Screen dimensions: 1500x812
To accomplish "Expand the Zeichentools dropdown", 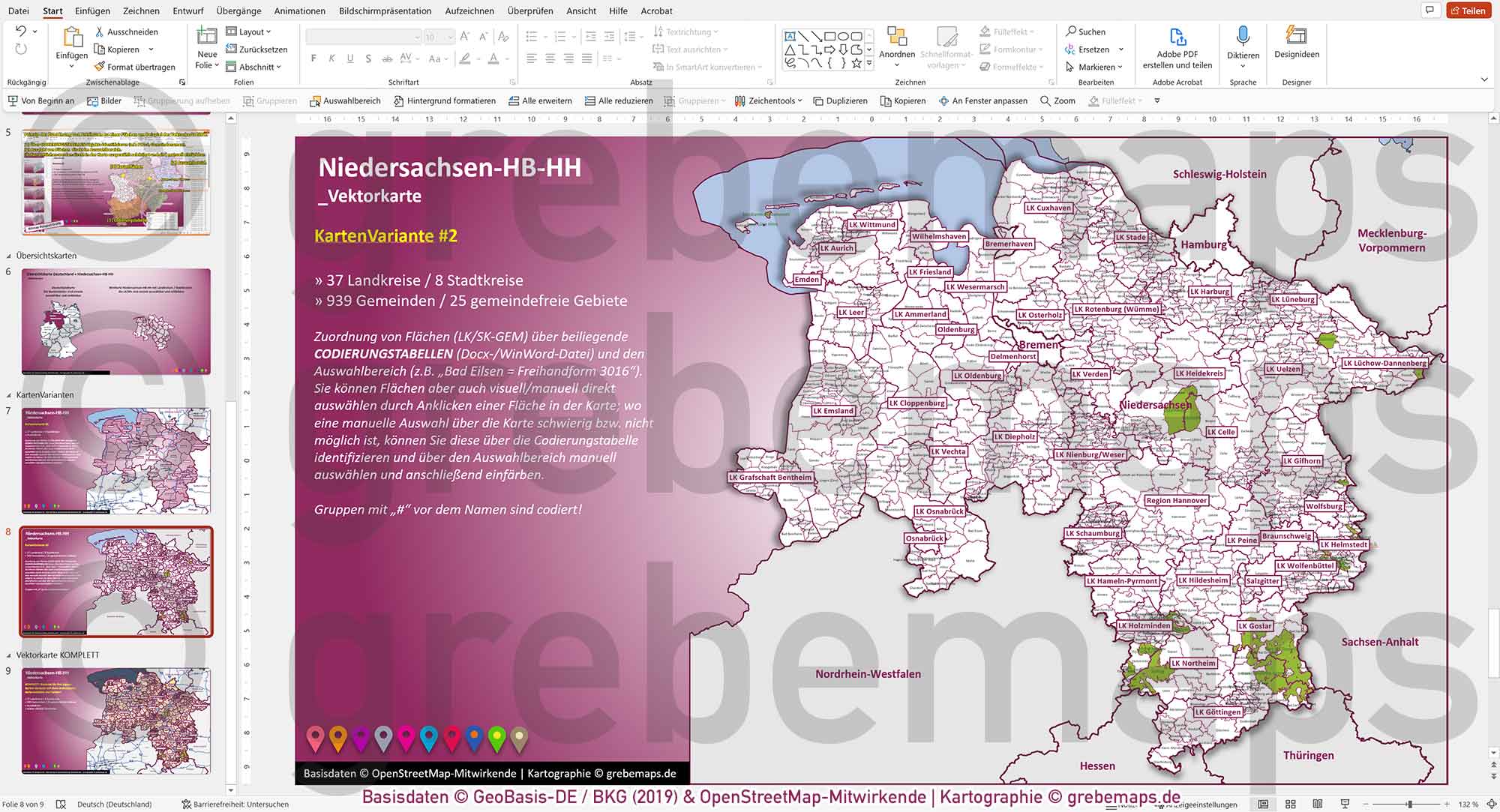I will pyautogui.click(x=769, y=100).
